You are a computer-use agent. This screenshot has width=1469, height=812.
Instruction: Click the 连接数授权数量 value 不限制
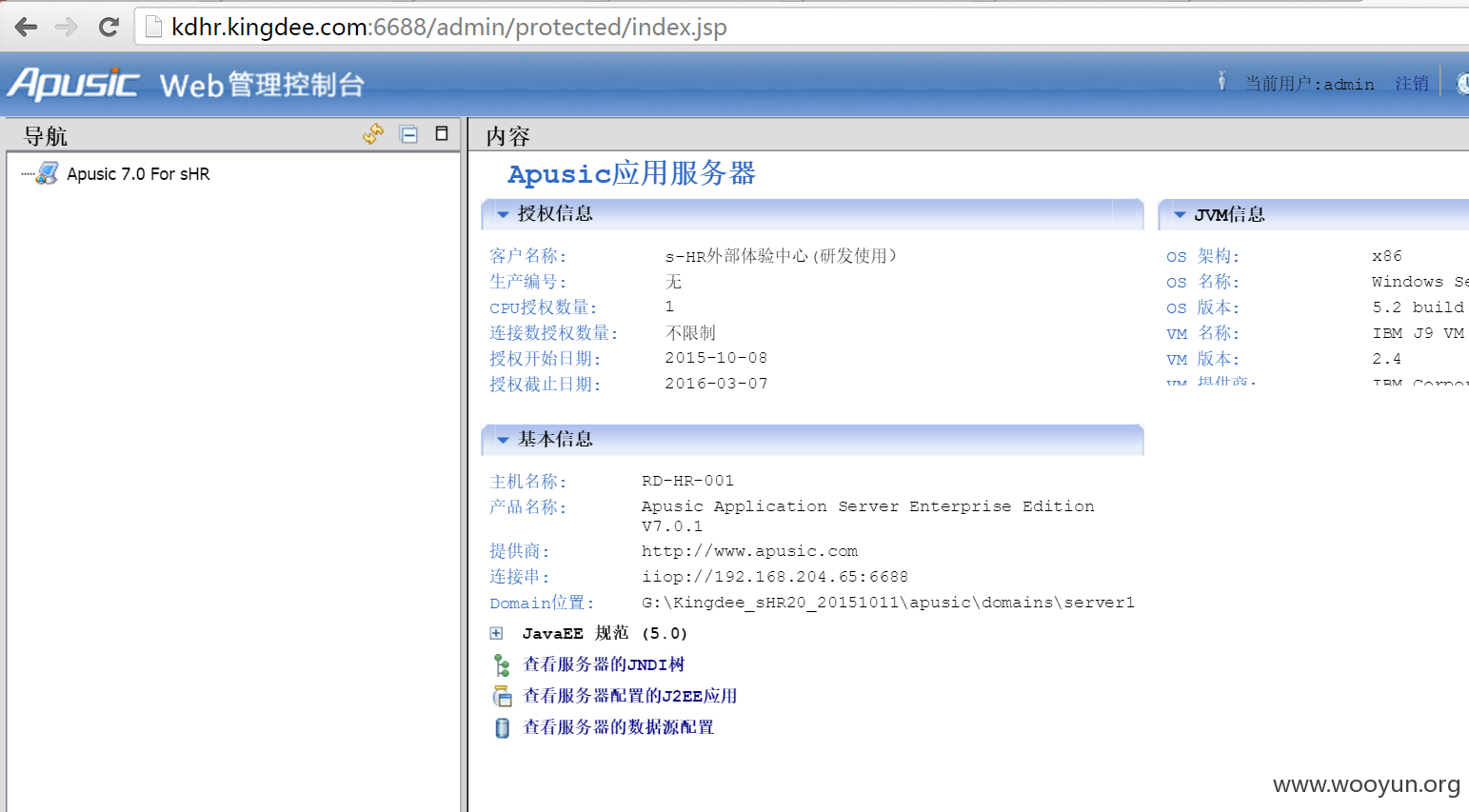coord(690,333)
